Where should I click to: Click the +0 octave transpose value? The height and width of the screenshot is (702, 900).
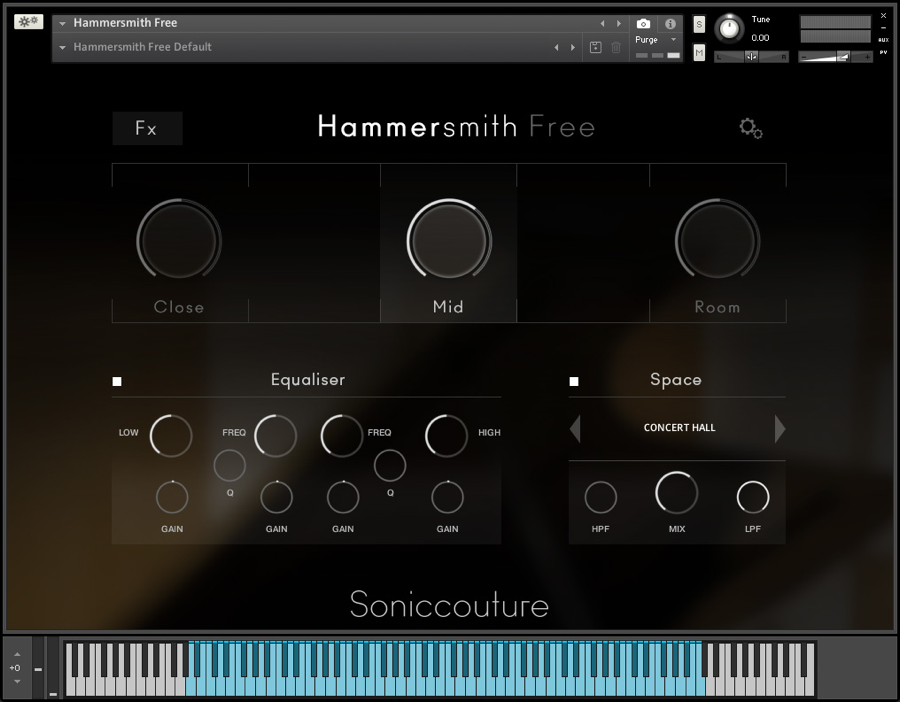[15, 668]
